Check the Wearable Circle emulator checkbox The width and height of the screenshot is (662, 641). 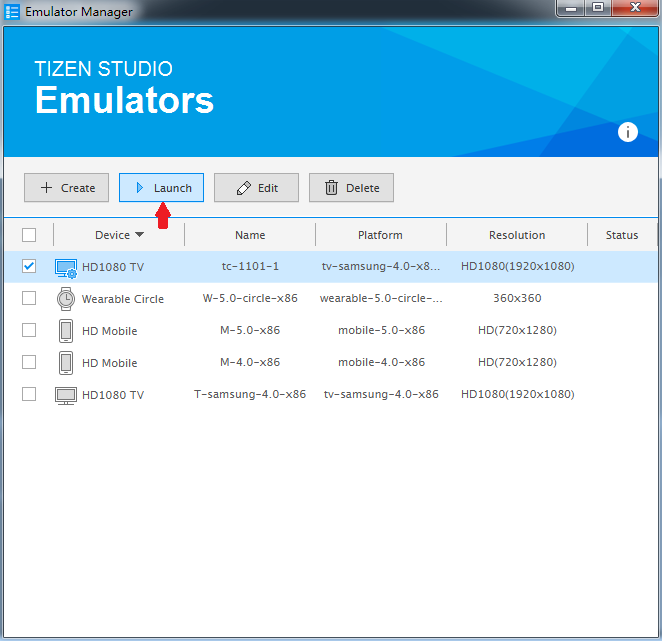(x=29, y=298)
